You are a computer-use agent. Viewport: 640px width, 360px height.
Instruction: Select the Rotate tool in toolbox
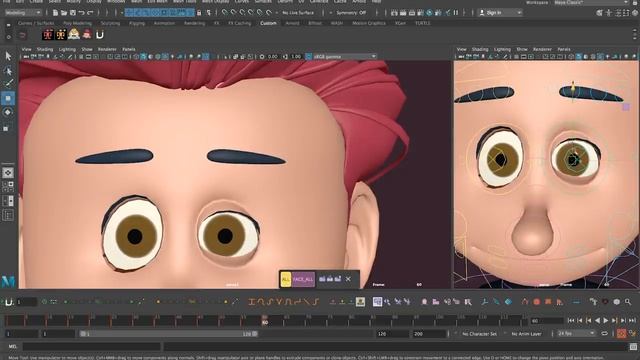(8, 112)
